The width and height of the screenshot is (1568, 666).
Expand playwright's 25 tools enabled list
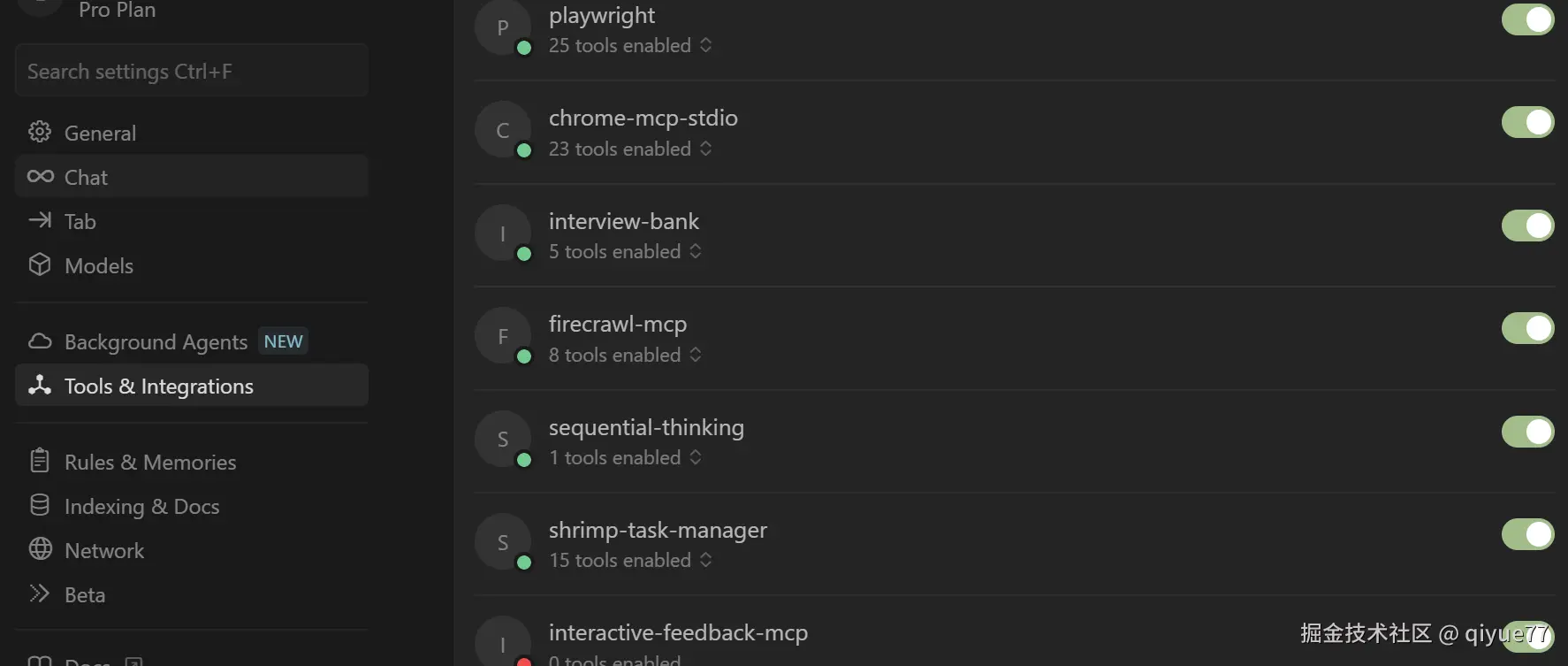tap(629, 45)
